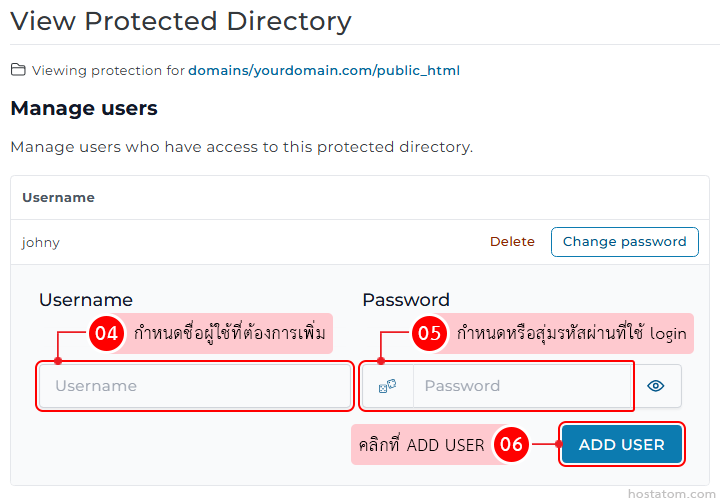
Task: Click the Password label above the field
Action: pos(406,300)
